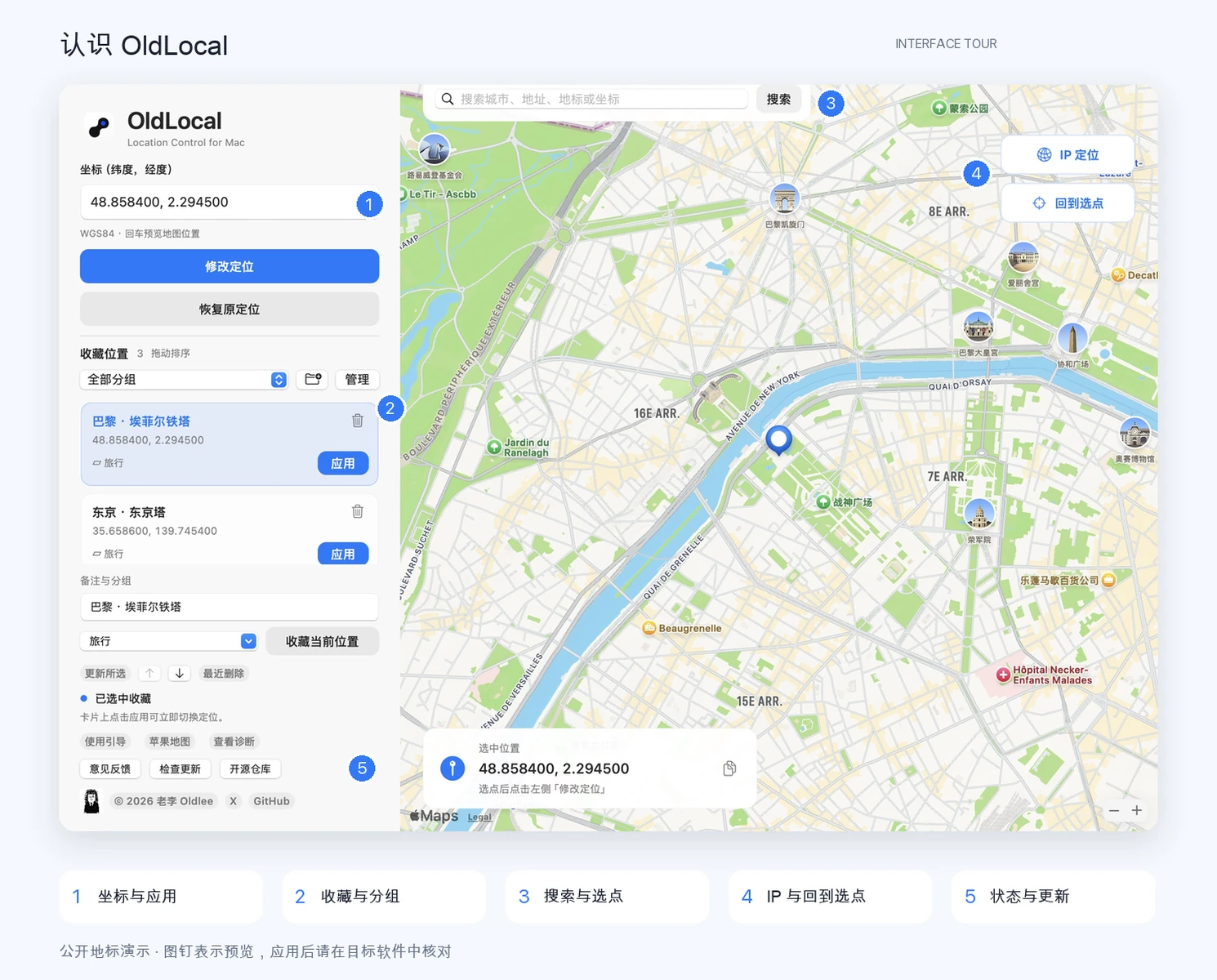Open the GitHub link in the footer

click(271, 801)
